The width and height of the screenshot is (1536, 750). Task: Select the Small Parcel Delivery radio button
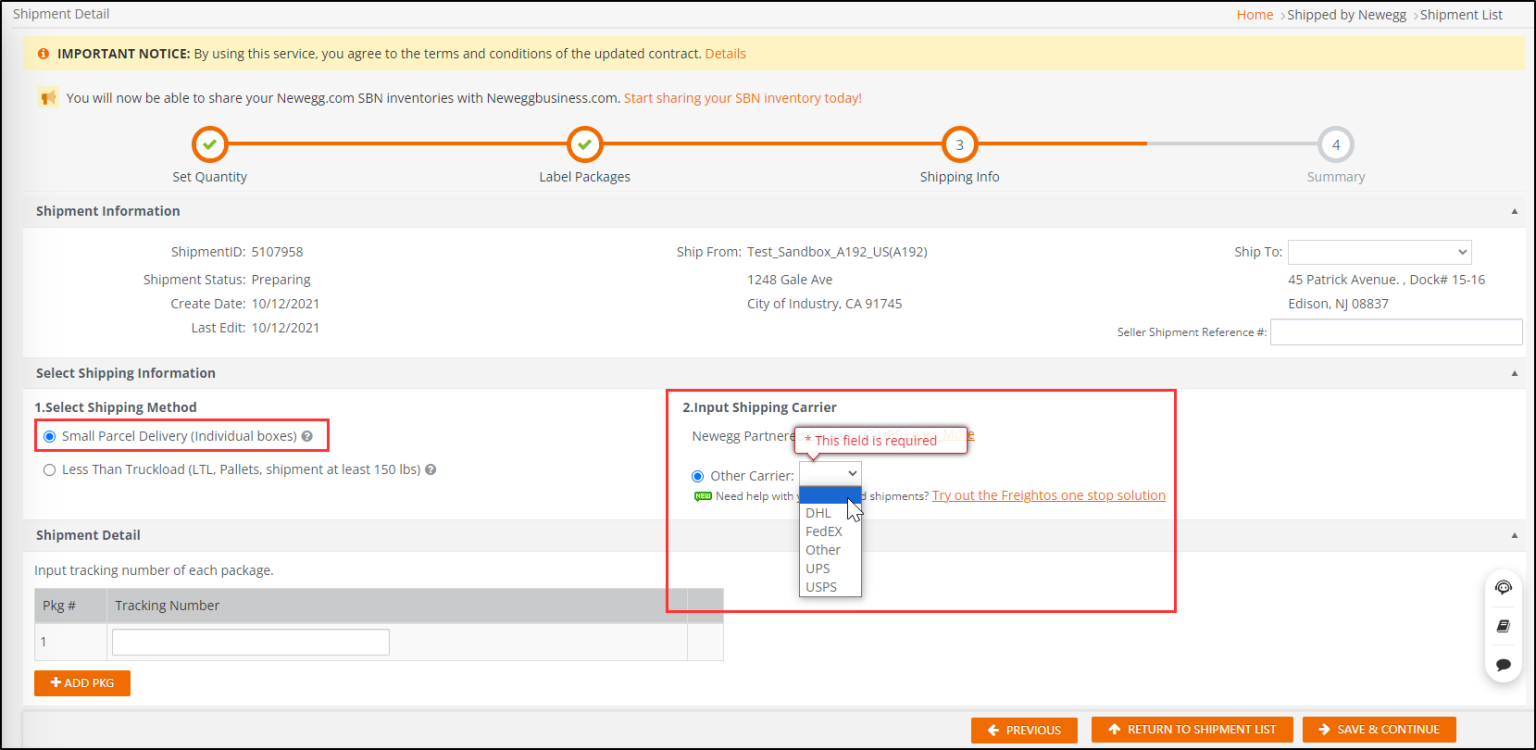(48, 436)
